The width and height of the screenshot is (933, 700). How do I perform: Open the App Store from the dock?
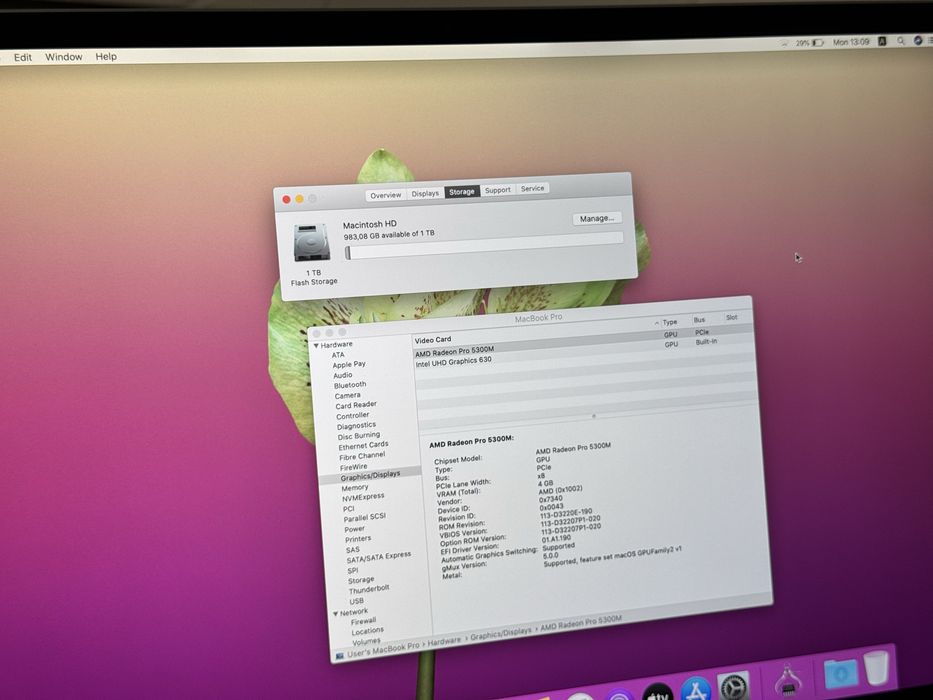696,690
